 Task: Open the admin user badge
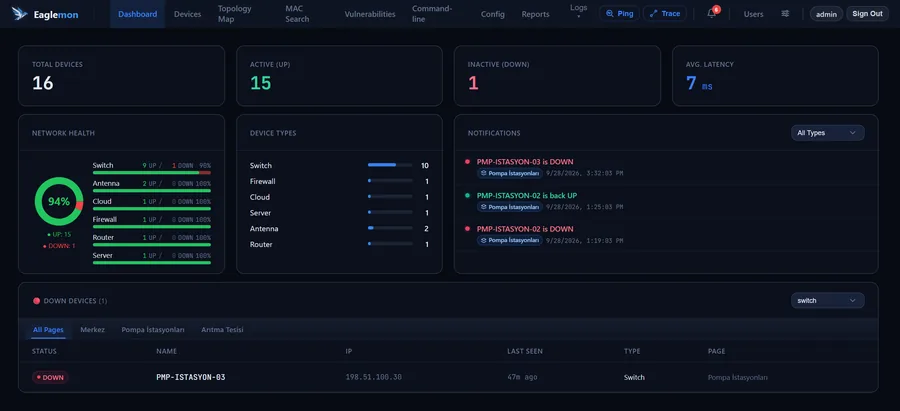pyautogui.click(x=826, y=14)
